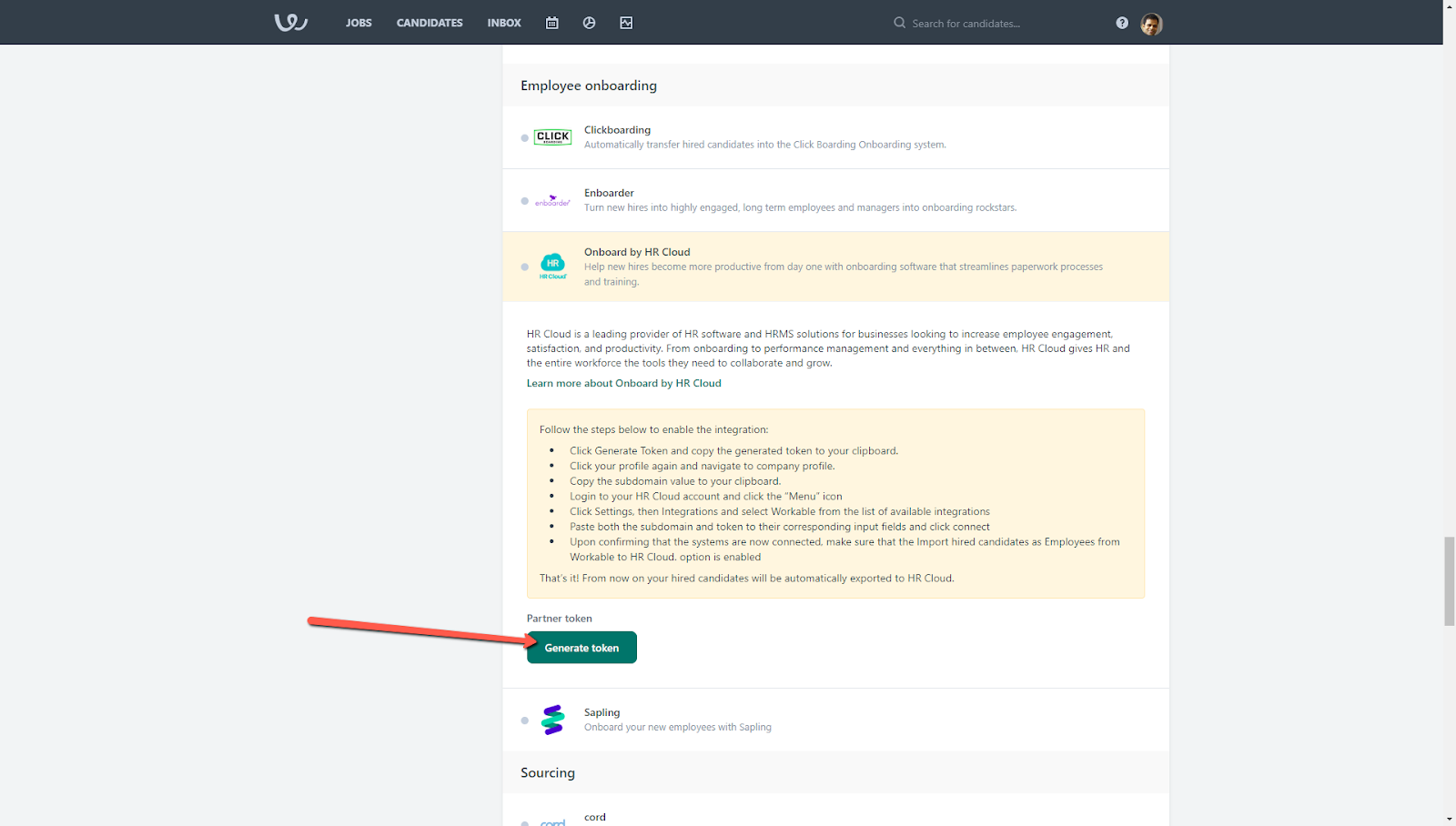
Task: Click the scrollbar down arrow
Action: coord(1449,819)
